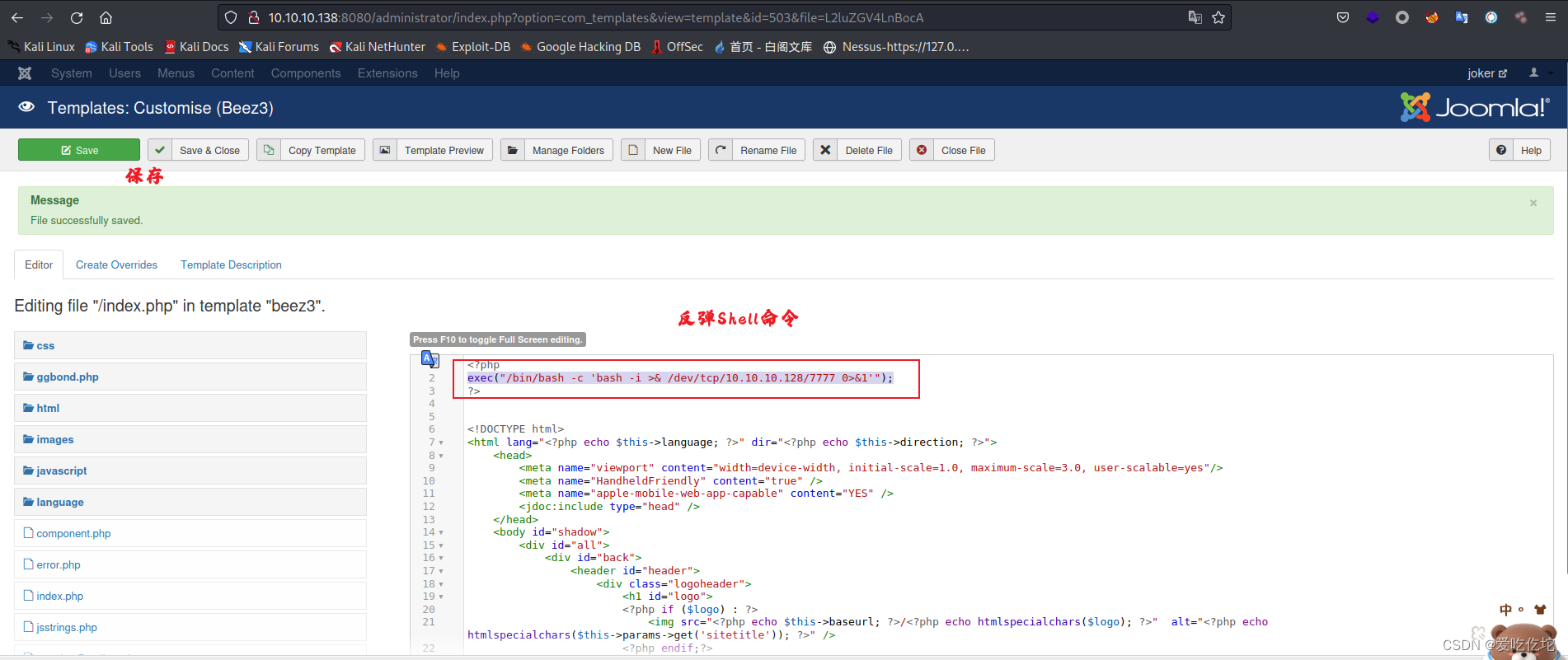Click New File button
Image resolution: width=1568 pixels, height=660 pixels.
click(661, 150)
